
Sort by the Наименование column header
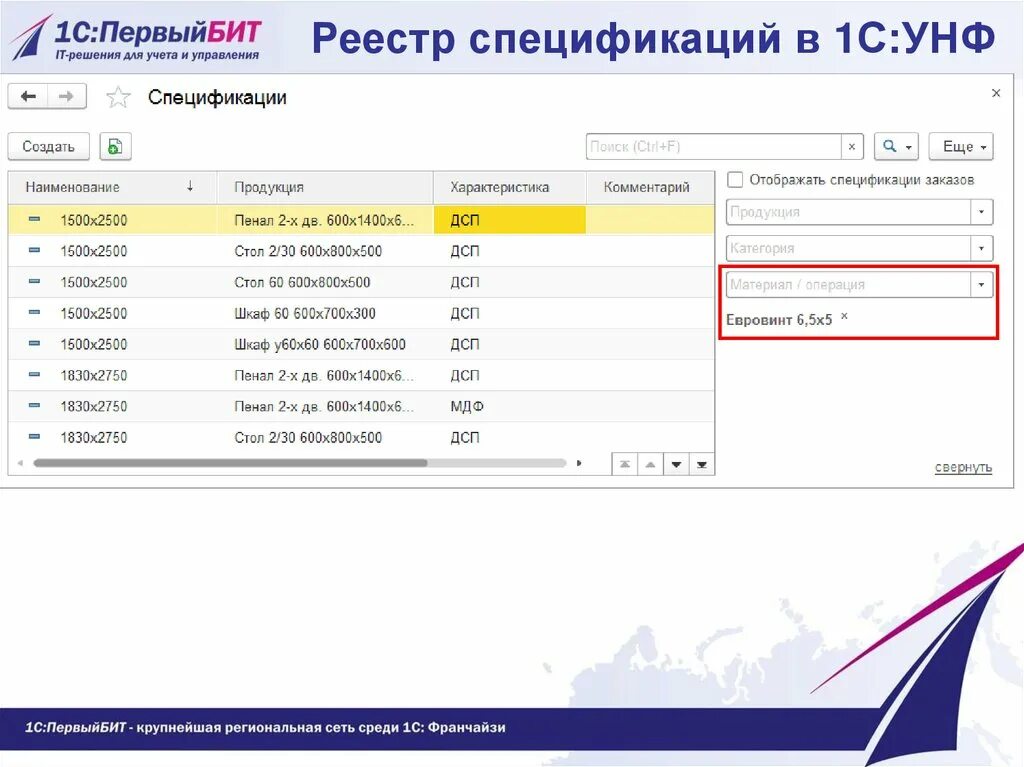[112, 188]
